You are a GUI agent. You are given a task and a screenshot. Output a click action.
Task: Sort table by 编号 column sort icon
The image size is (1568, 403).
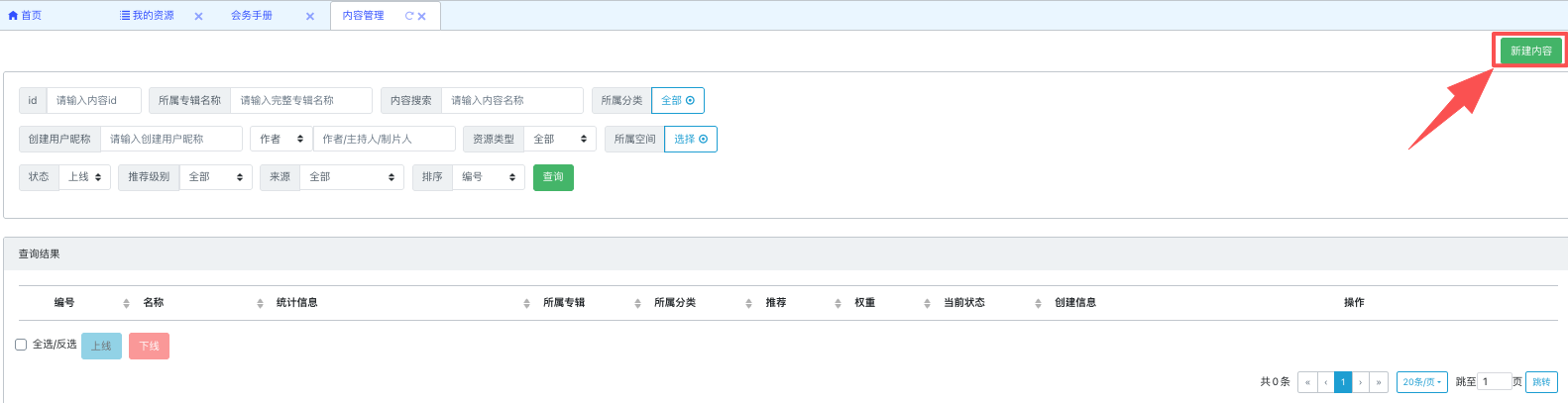(x=126, y=303)
